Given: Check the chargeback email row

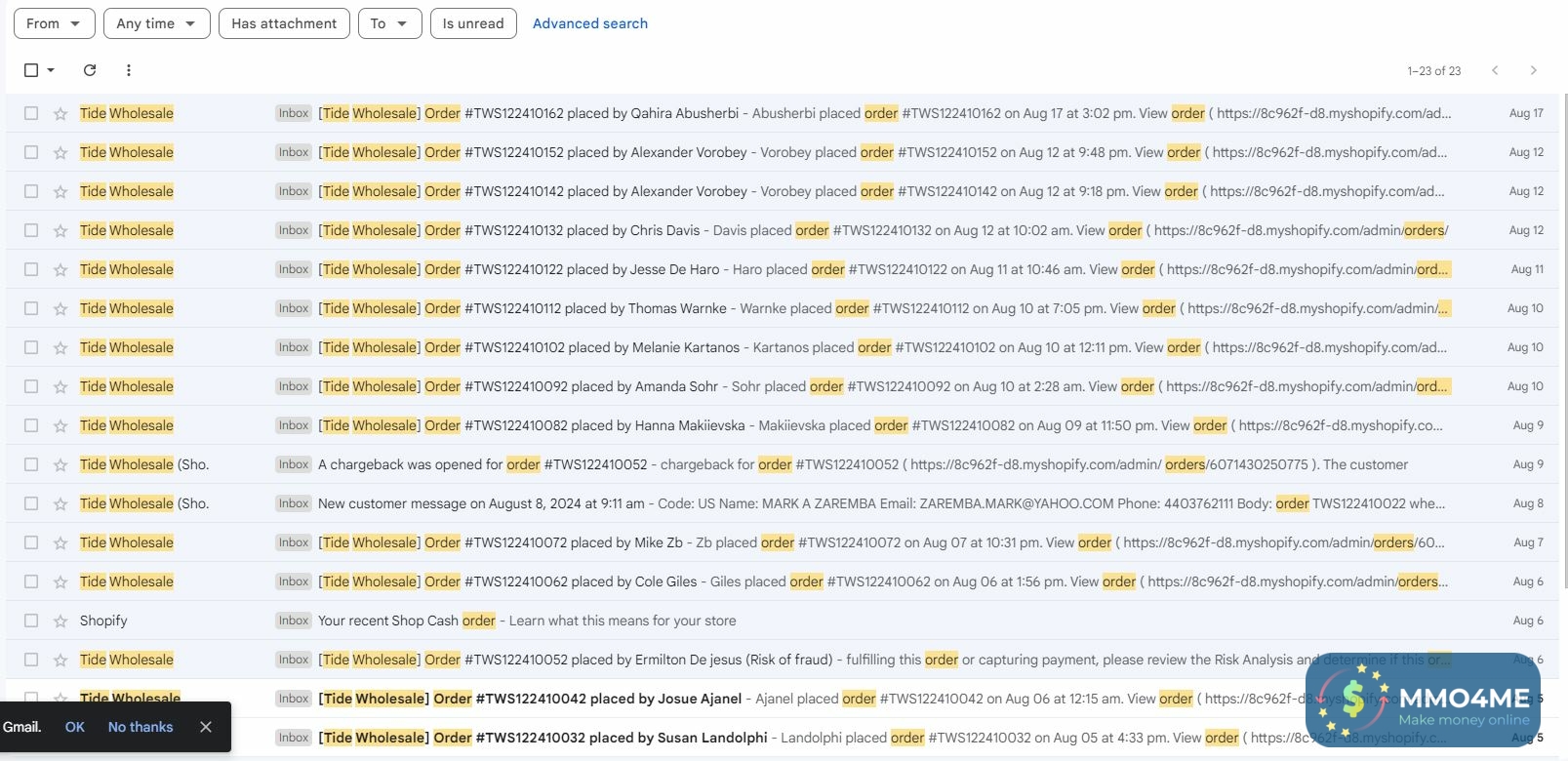Looking at the screenshot, I should coord(31,464).
